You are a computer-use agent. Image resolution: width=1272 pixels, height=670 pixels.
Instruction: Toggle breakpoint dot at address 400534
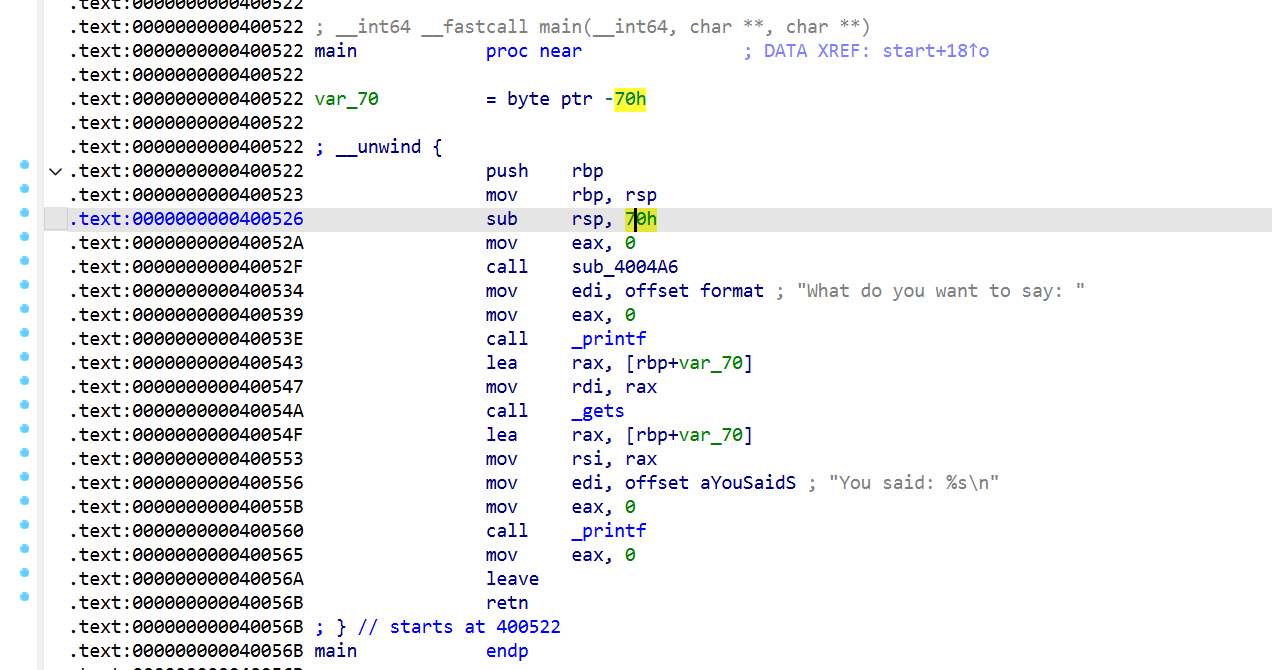[25, 284]
